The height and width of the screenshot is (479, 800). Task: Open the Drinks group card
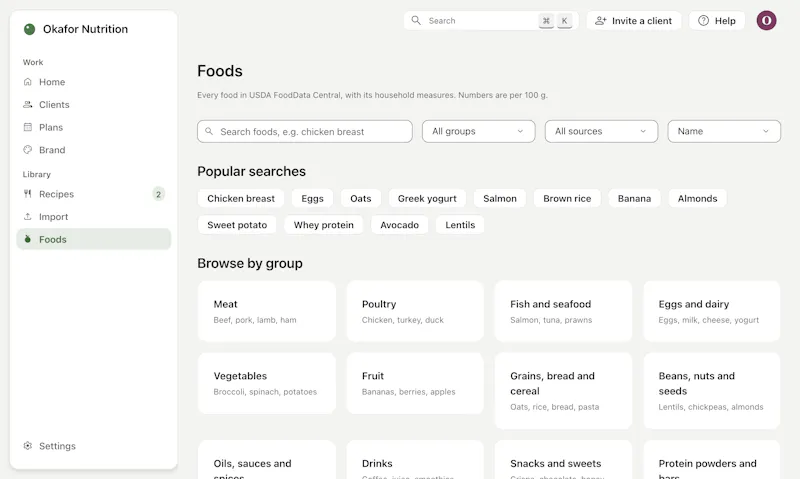(415, 460)
